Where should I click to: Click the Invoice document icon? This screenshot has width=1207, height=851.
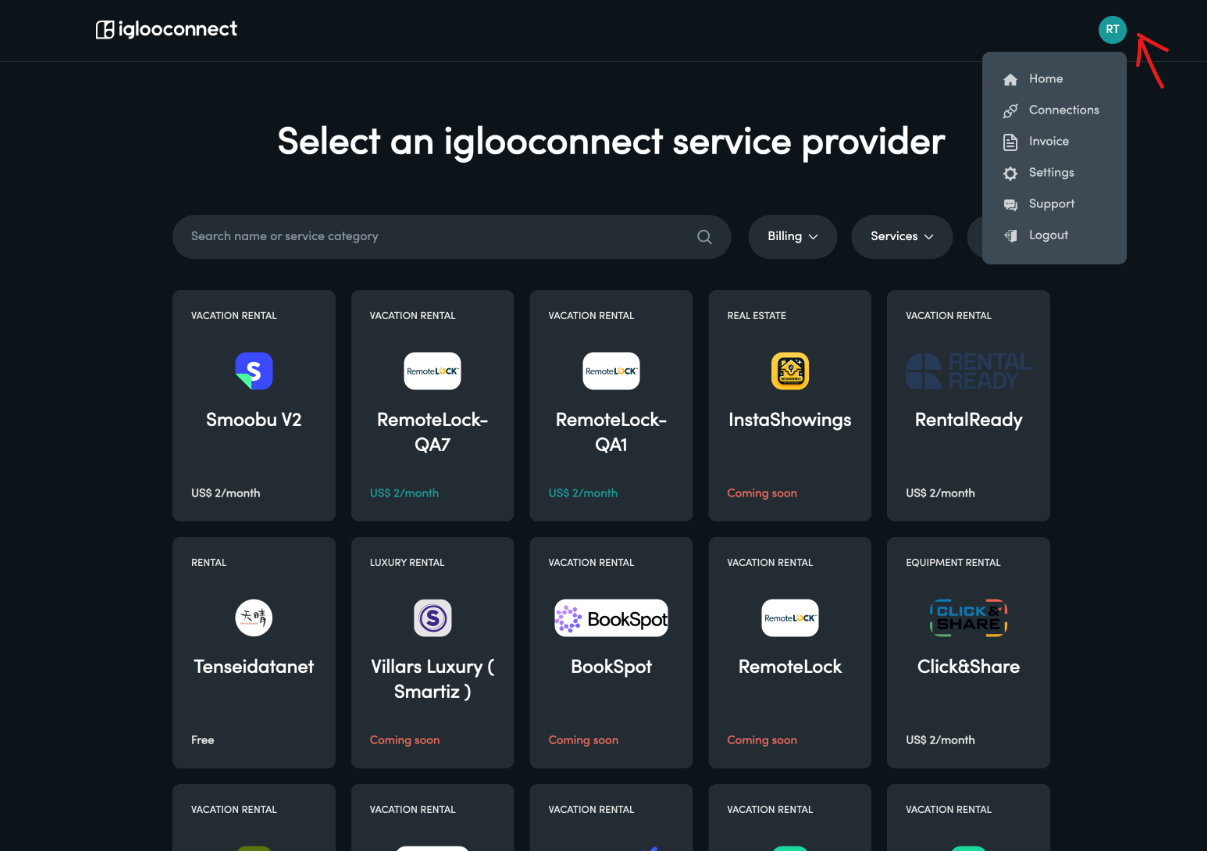[x=1010, y=142]
